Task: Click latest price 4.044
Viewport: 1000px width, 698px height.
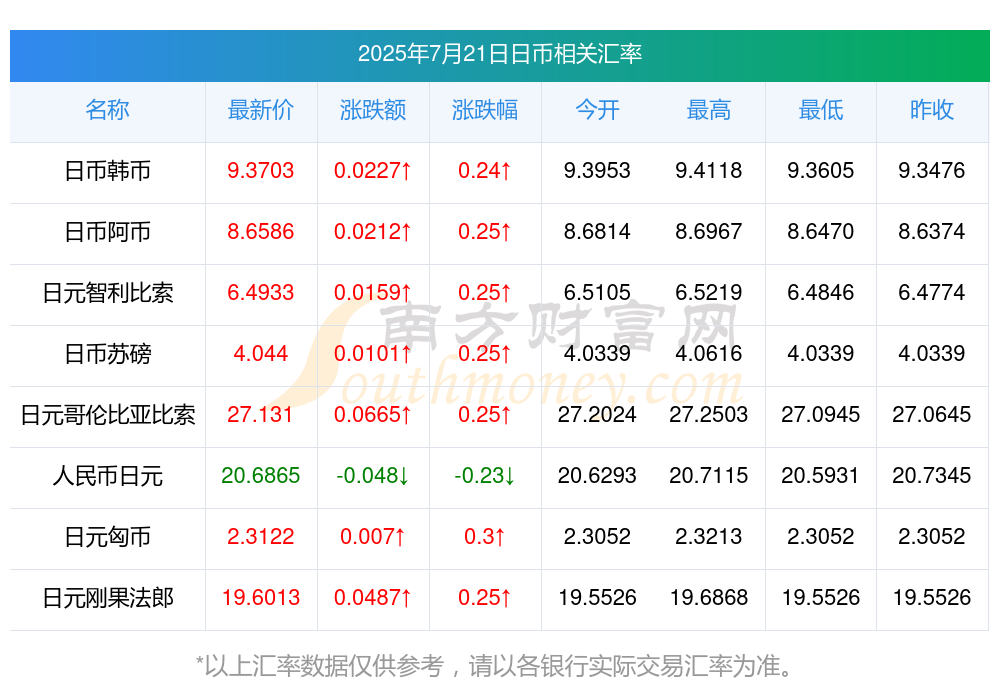Action: click(x=260, y=353)
